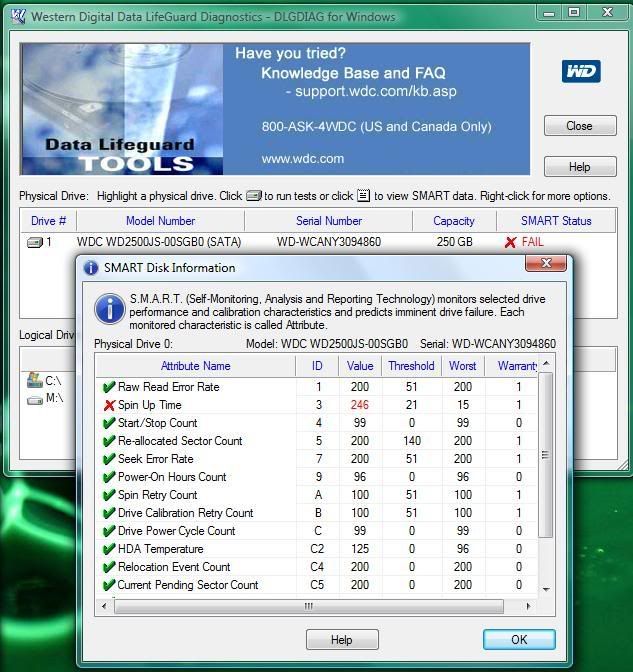Open Help in the SMART dialog

(342, 640)
